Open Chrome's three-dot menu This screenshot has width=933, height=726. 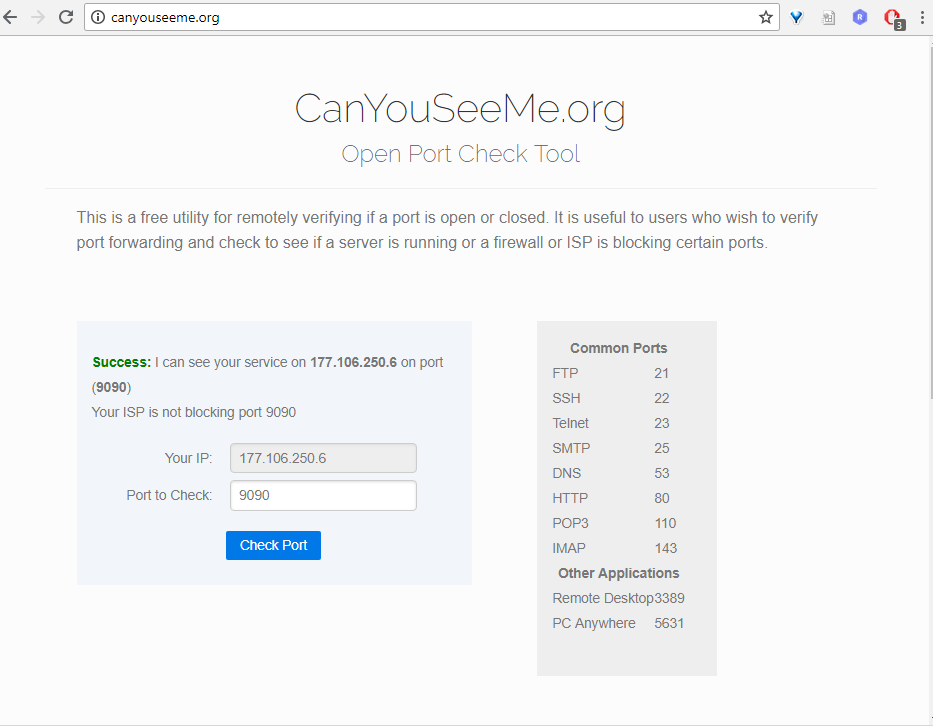(921, 17)
